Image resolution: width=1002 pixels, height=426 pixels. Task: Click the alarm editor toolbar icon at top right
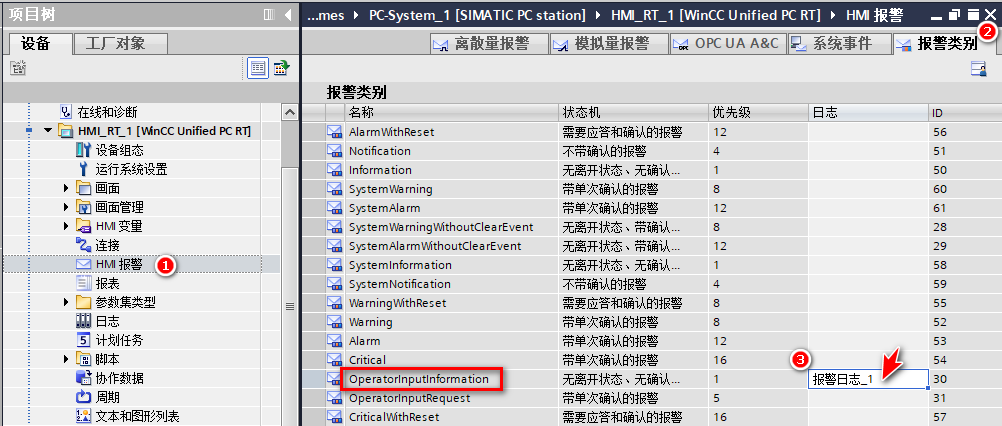click(x=978, y=70)
